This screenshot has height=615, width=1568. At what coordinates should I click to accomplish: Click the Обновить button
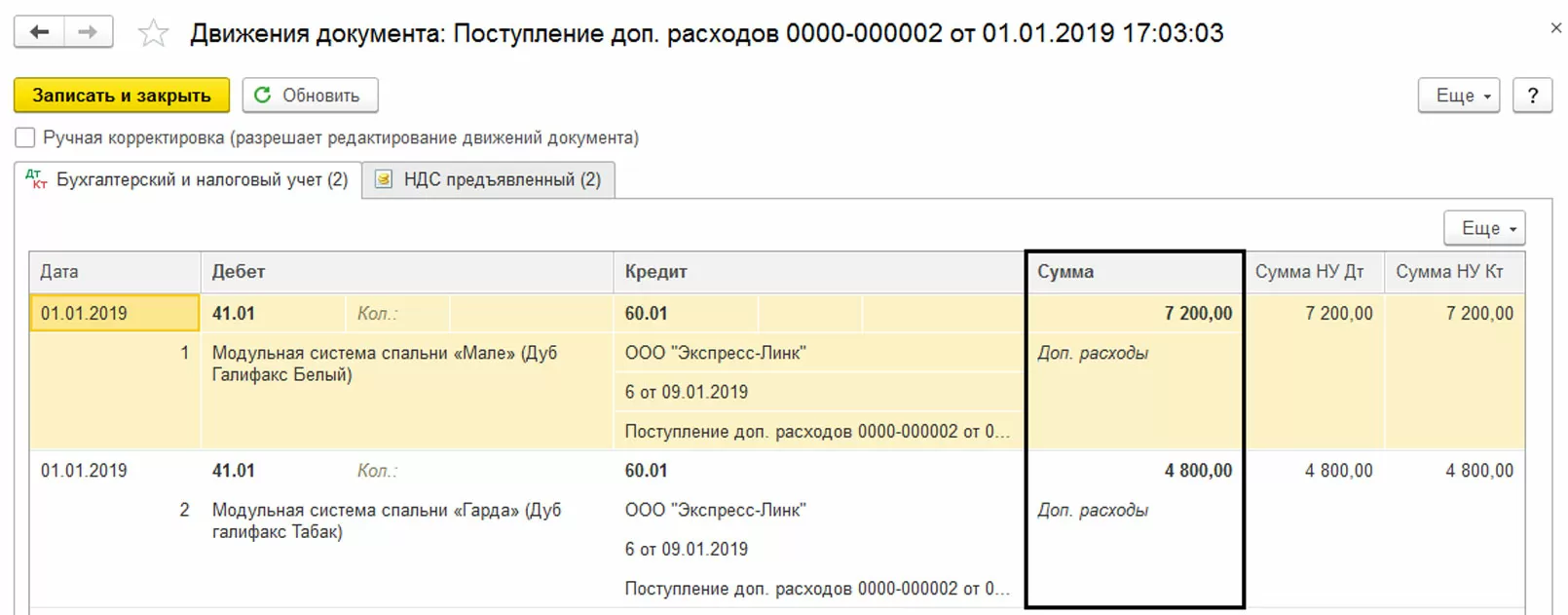310,96
